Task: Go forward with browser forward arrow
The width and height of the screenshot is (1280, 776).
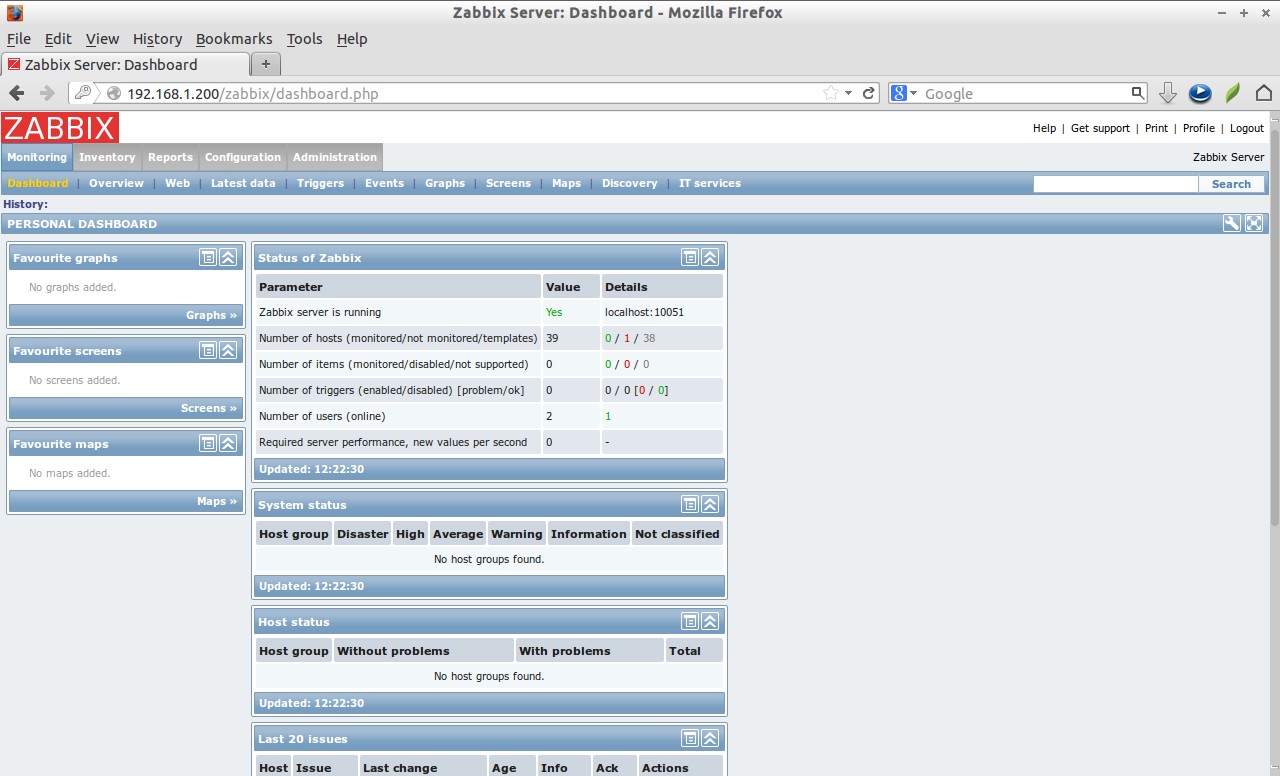Action: [x=47, y=93]
